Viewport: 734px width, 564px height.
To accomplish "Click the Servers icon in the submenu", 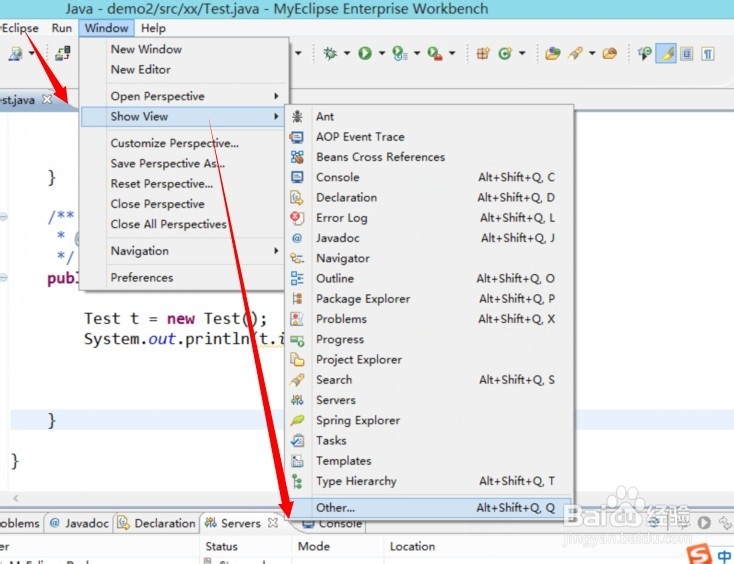I will [297, 400].
